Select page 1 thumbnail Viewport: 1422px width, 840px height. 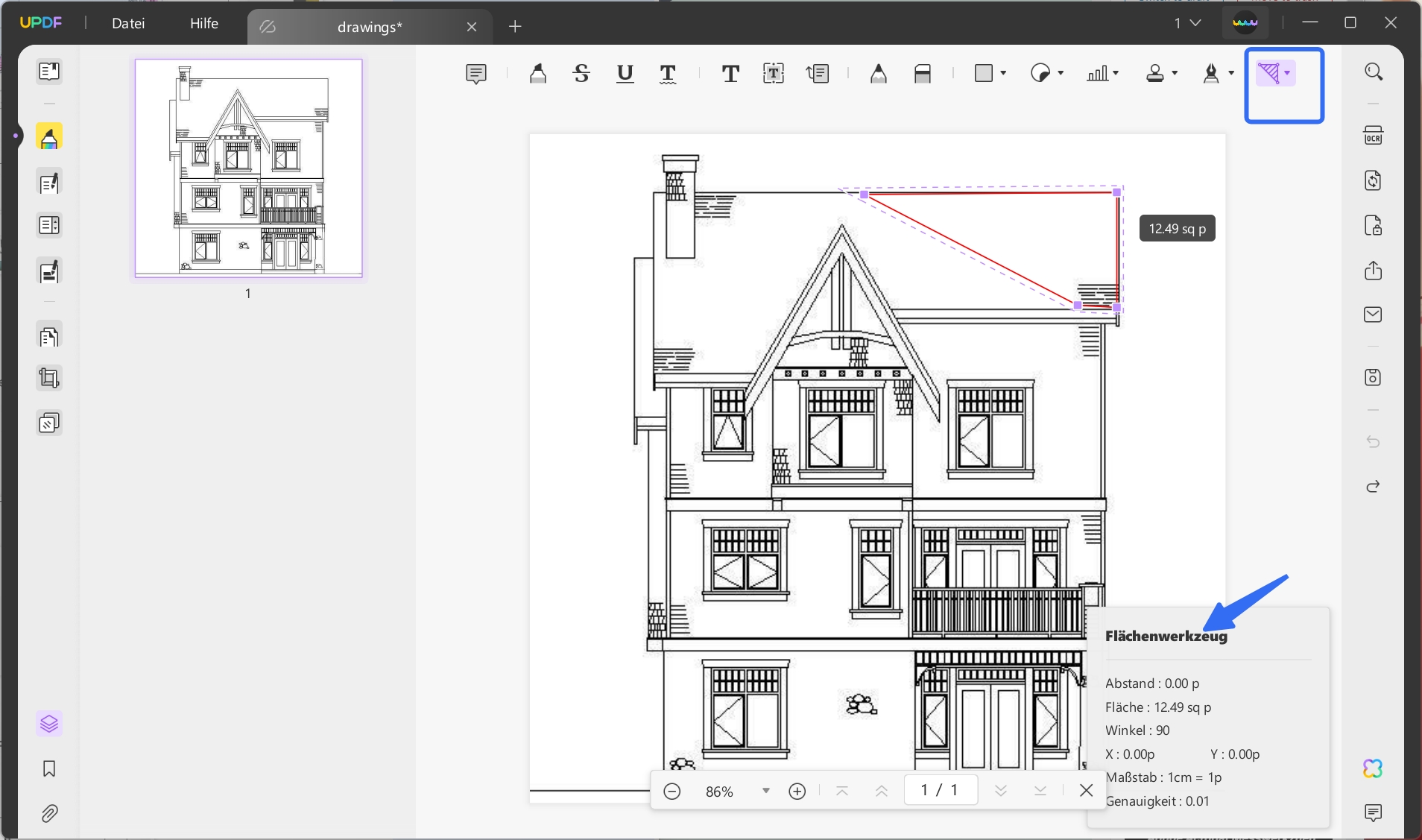point(248,168)
